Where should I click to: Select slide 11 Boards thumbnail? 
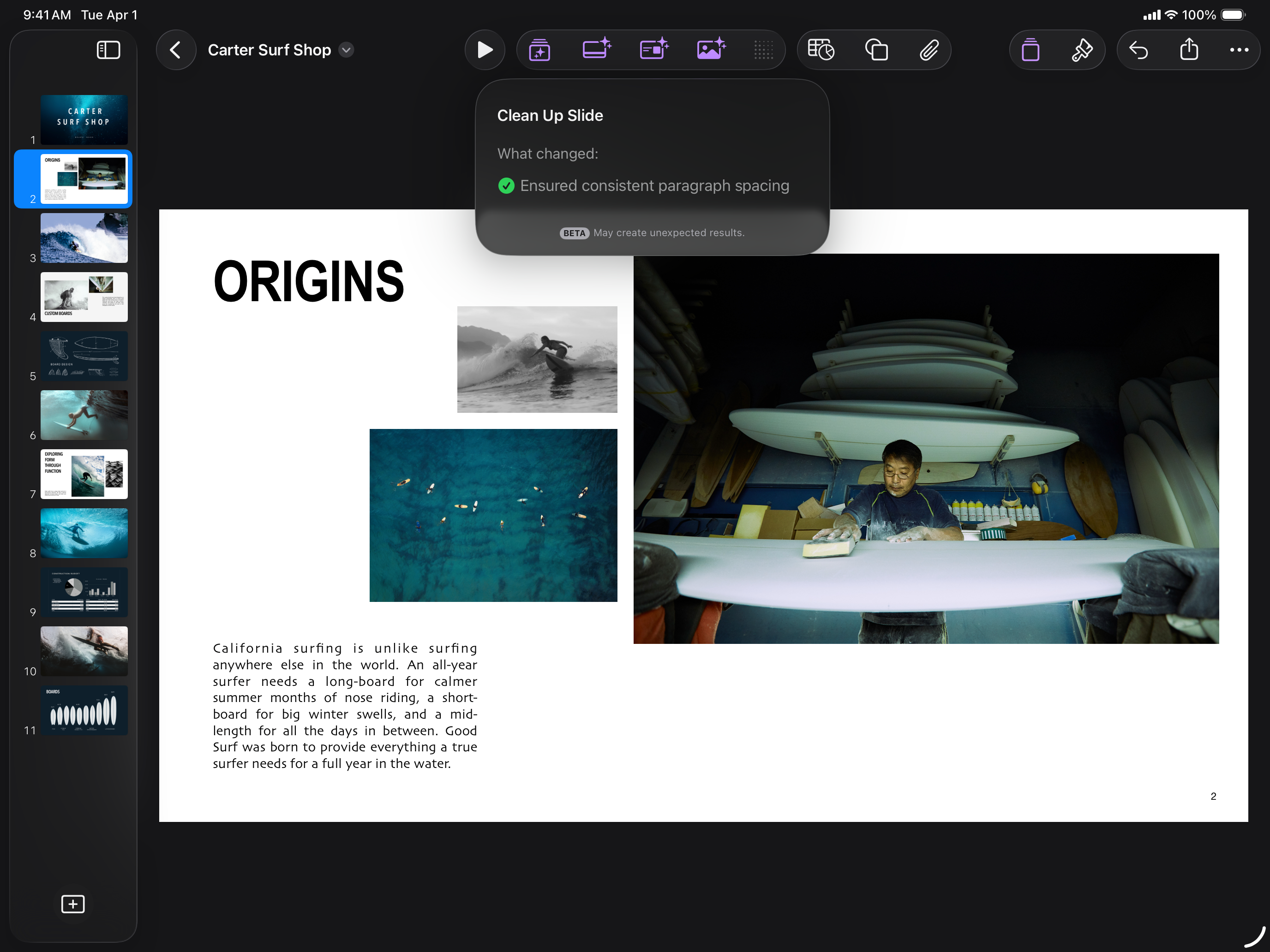tap(84, 710)
